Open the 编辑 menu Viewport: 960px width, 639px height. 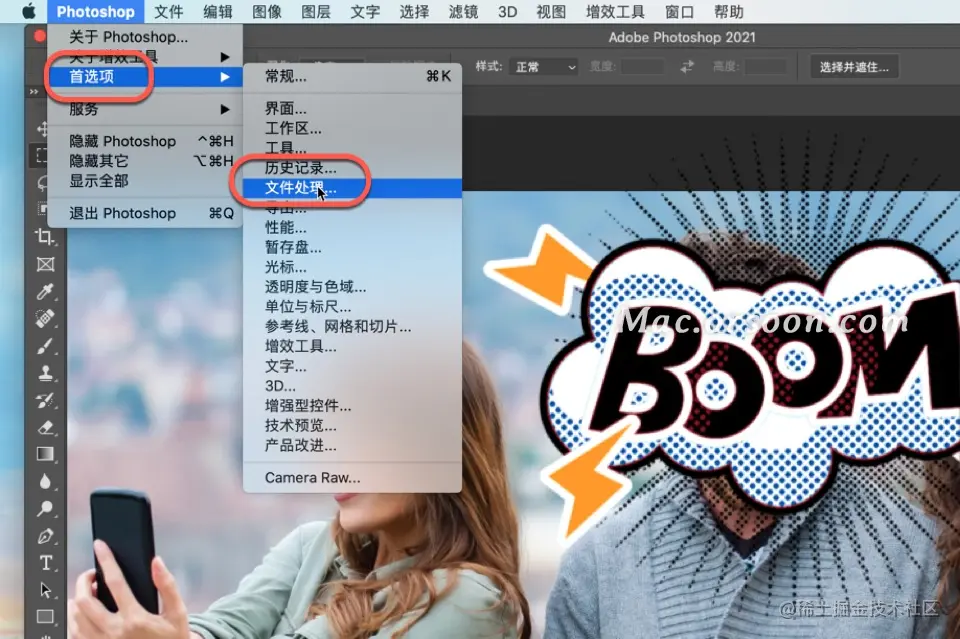217,12
